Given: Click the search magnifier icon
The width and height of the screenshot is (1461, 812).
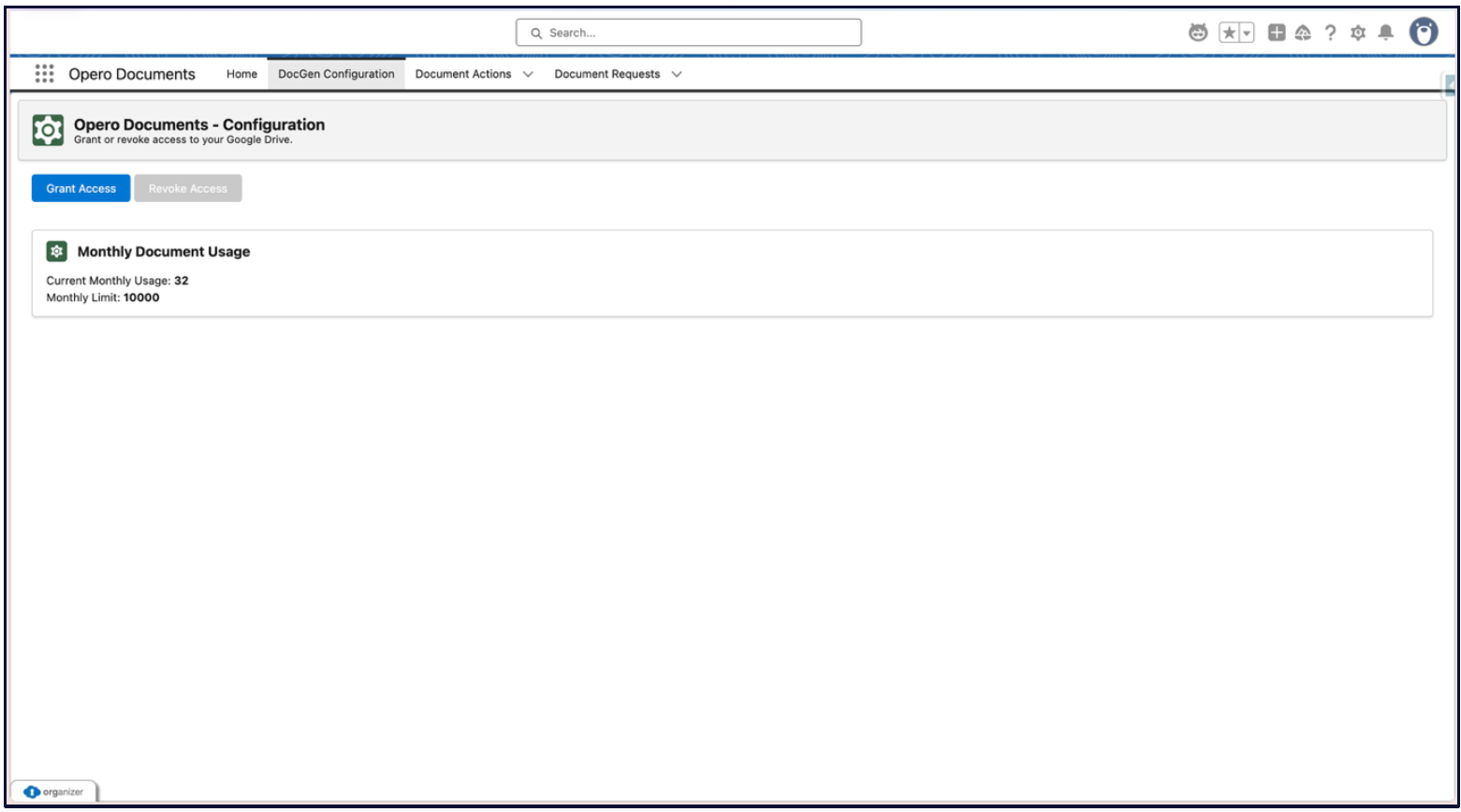Looking at the screenshot, I should pos(536,33).
